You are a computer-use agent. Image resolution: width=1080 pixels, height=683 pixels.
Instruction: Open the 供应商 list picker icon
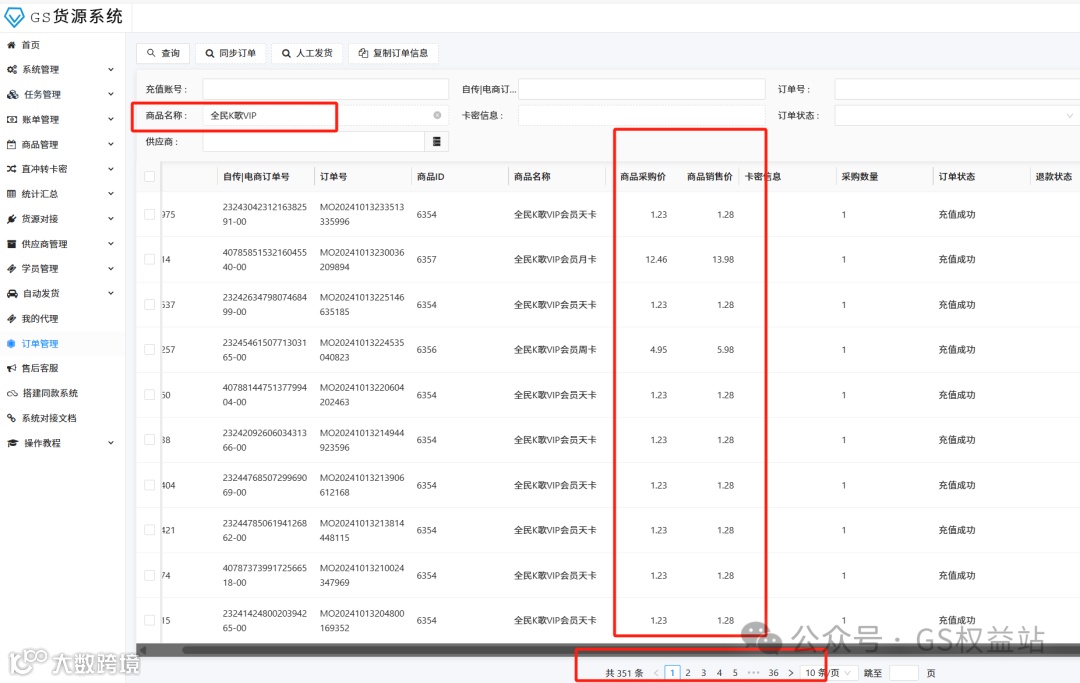(x=437, y=141)
